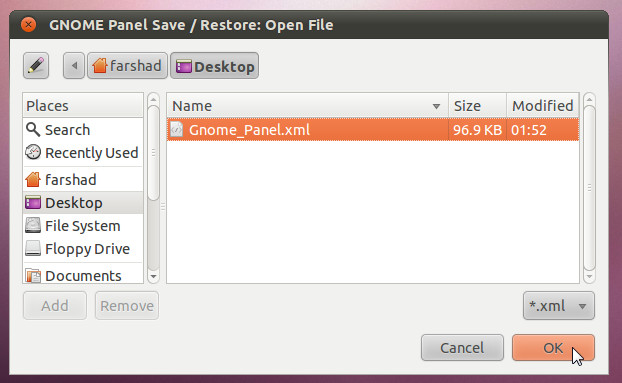Sort files by the Modified column header
This screenshot has width=622, height=383.
click(543, 106)
